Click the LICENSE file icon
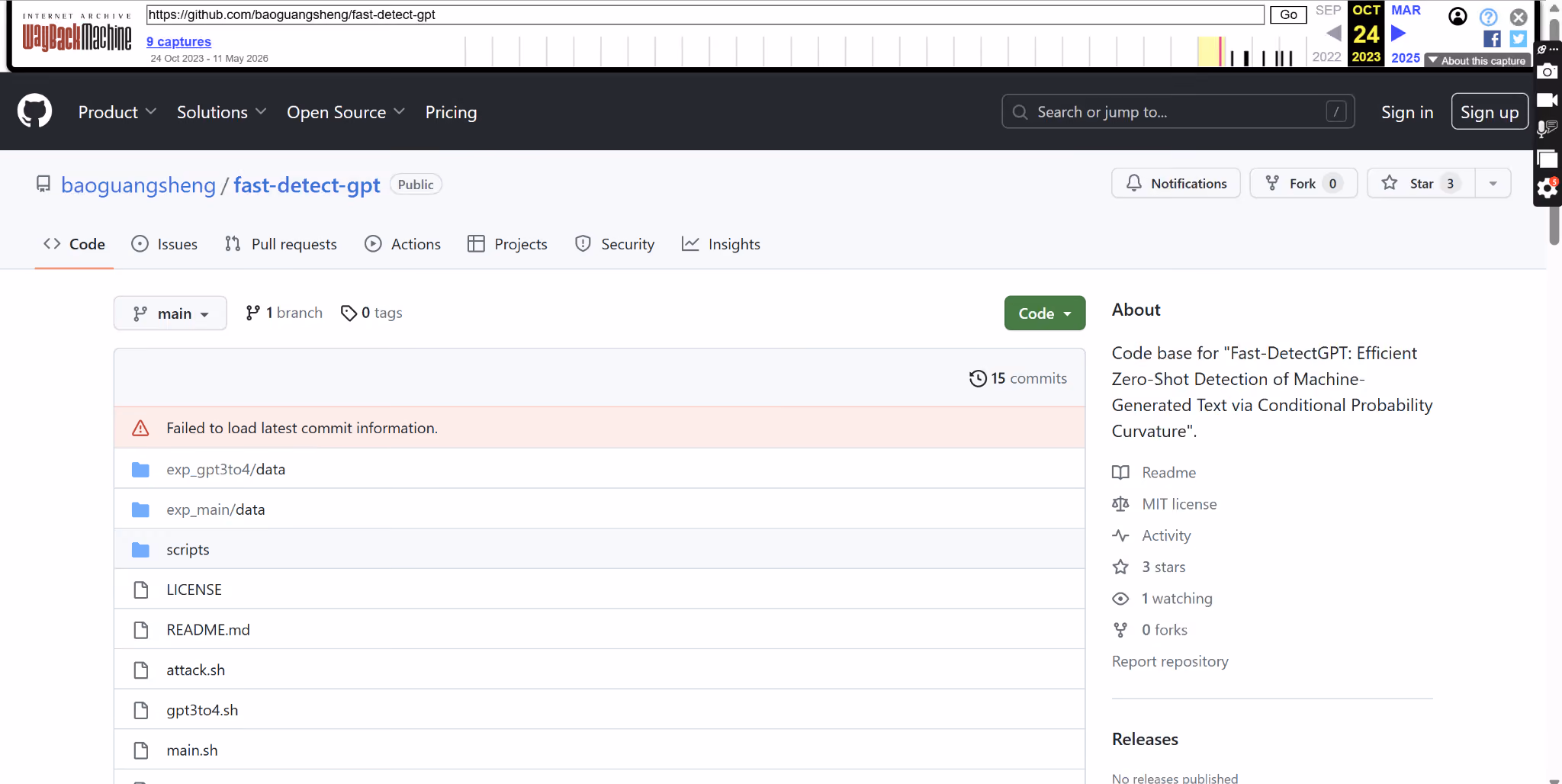The height and width of the screenshot is (784, 1562). (x=141, y=590)
